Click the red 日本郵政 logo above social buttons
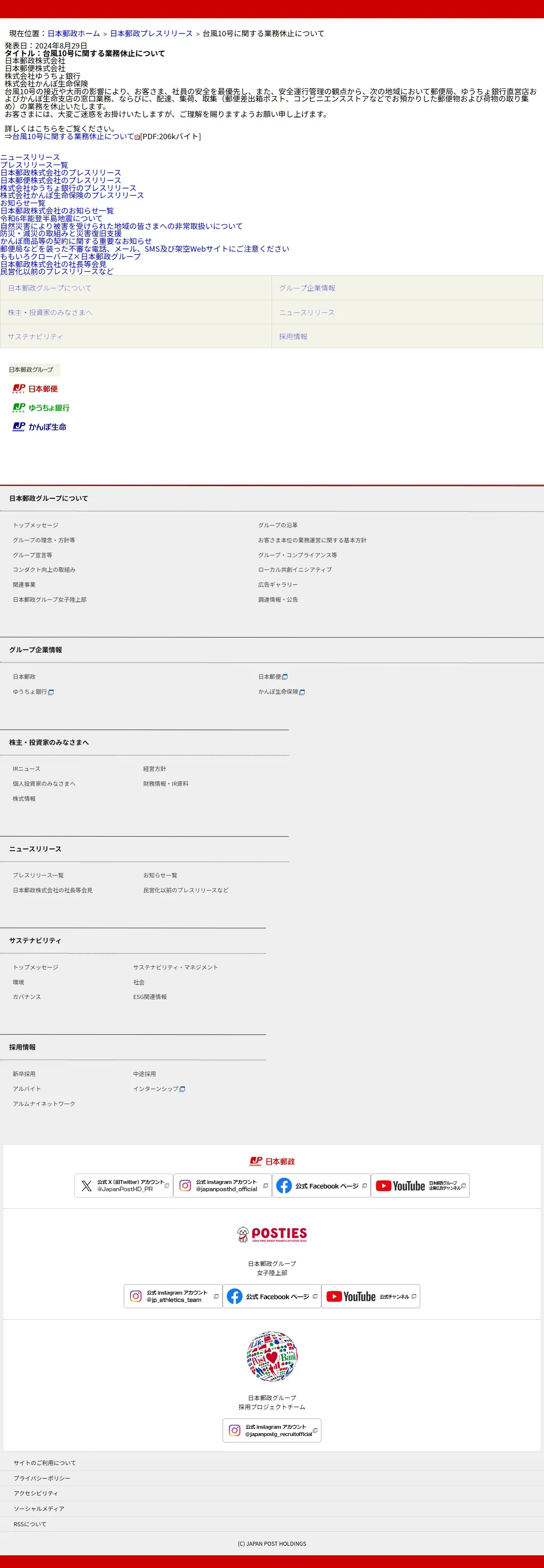 pyautogui.click(x=272, y=1161)
